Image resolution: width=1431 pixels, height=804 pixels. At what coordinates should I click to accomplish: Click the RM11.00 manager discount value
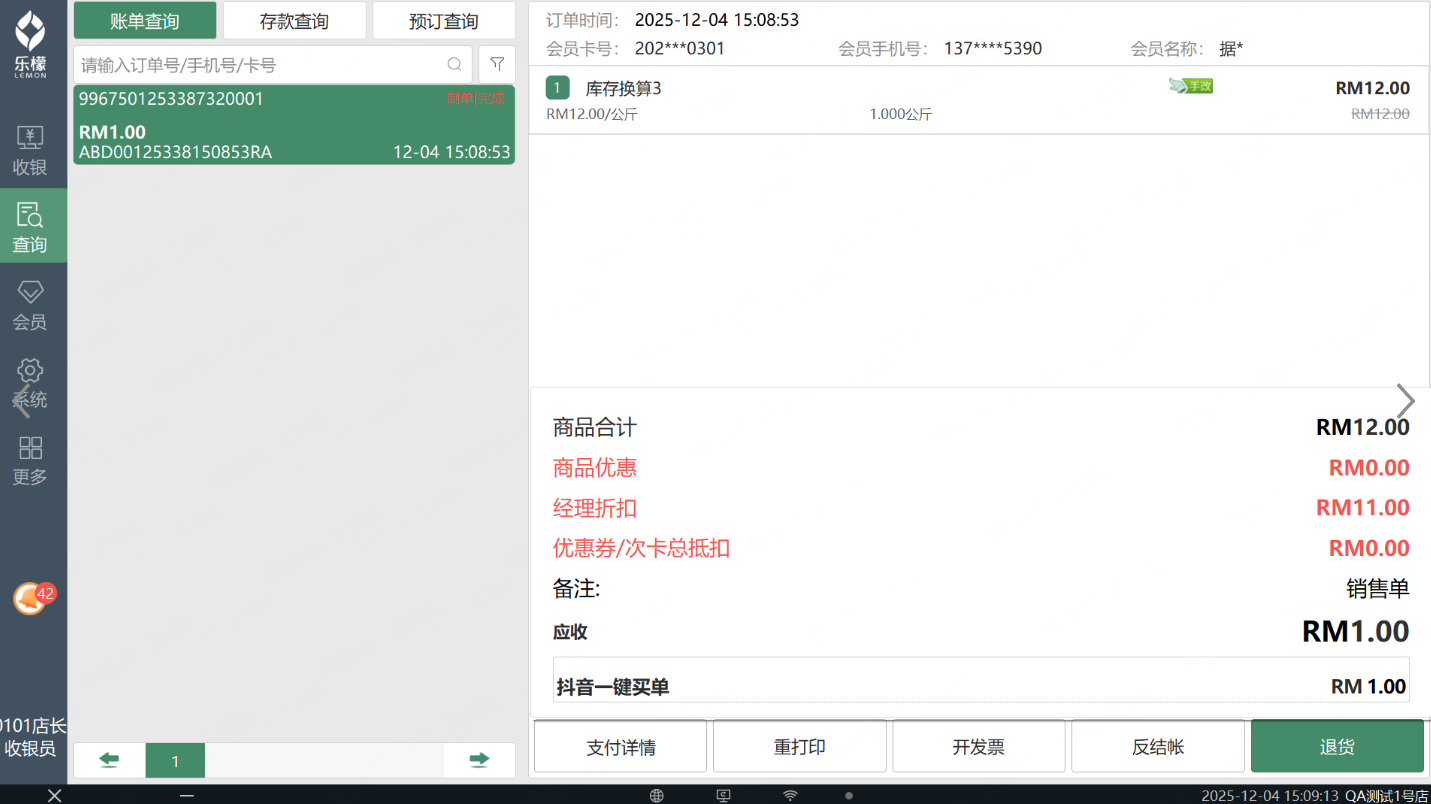(x=1363, y=508)
